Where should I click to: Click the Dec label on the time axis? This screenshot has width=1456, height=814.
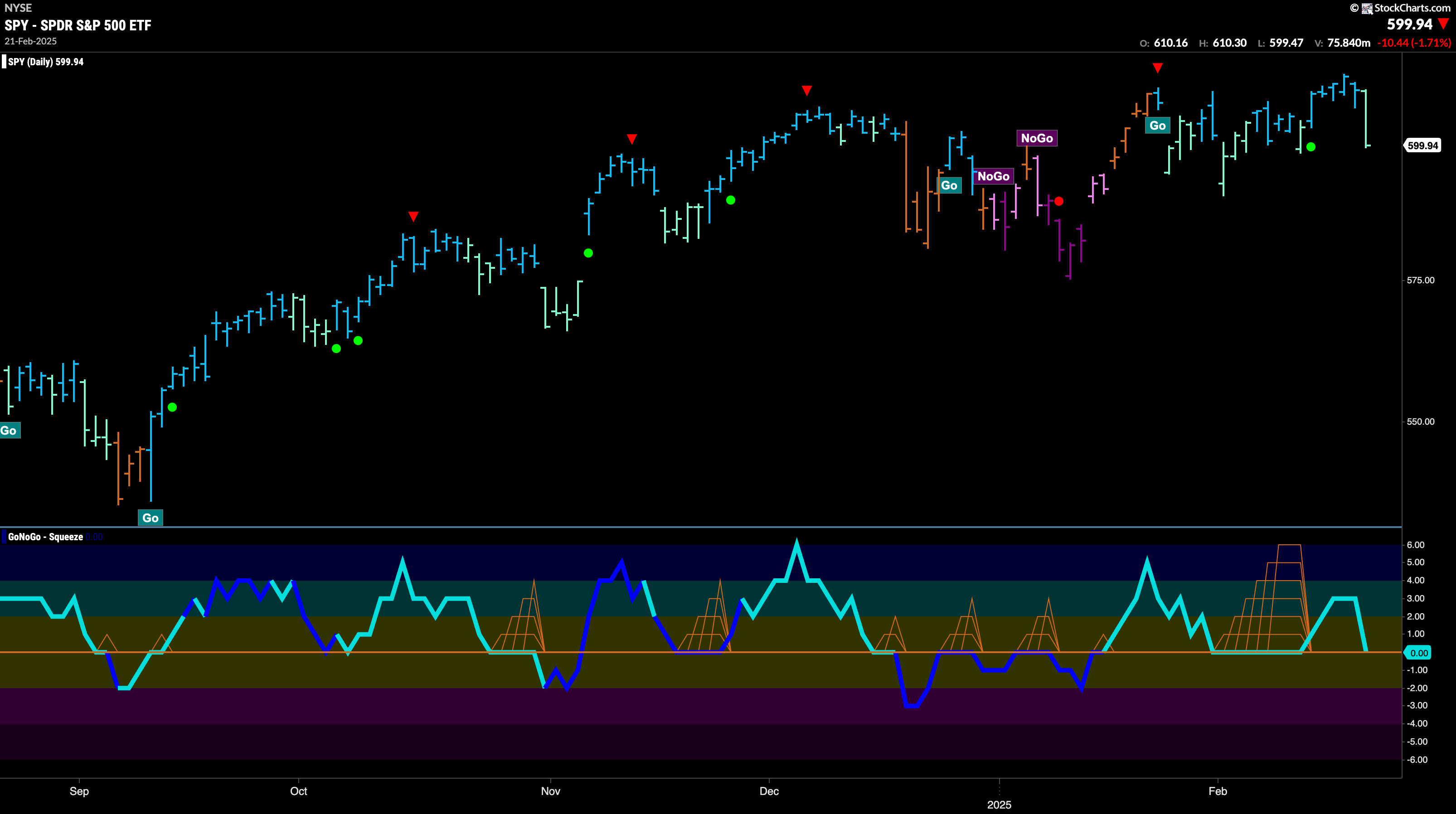point(769,791)
